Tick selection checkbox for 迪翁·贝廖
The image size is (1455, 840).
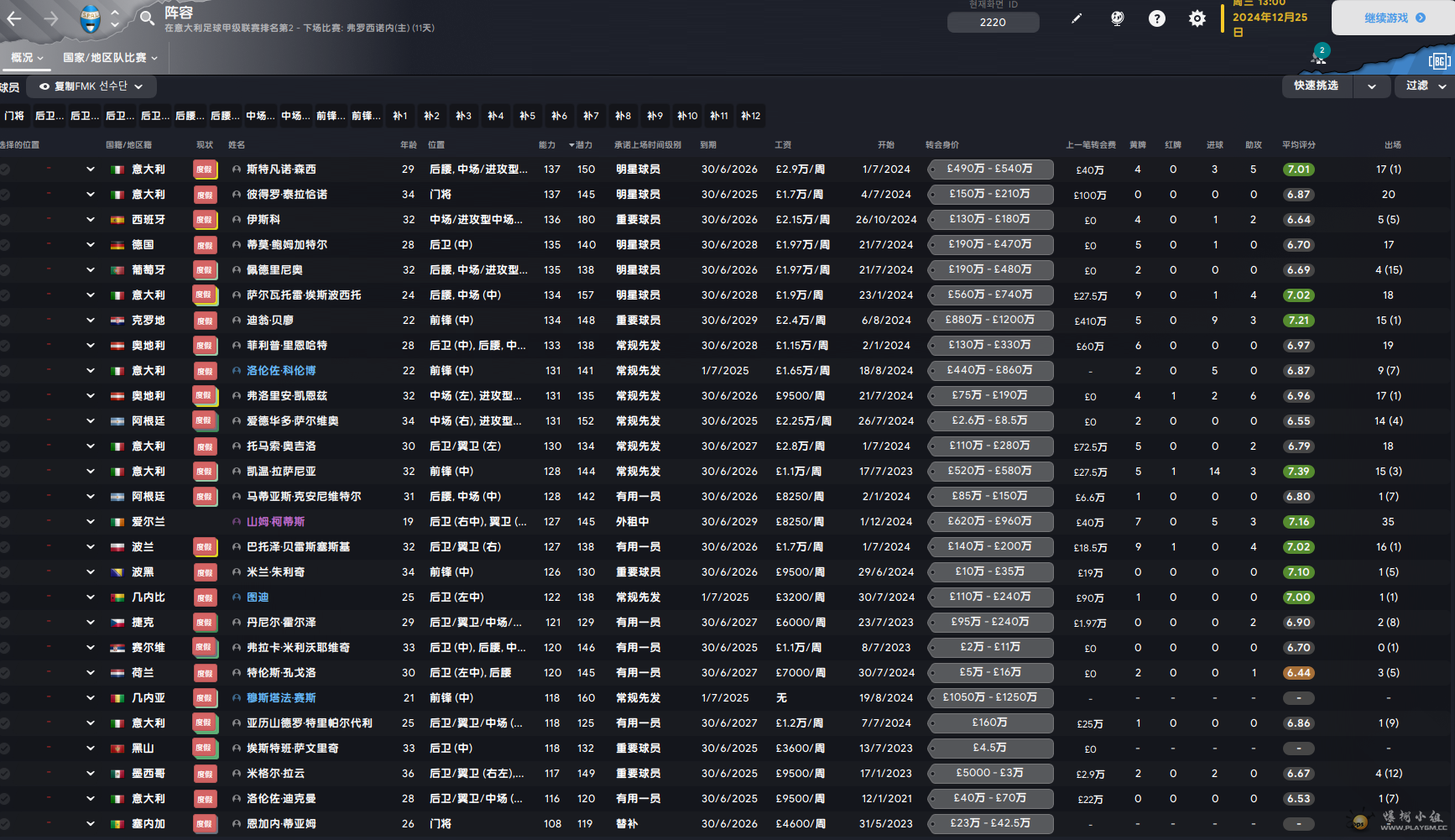point(5,321)
